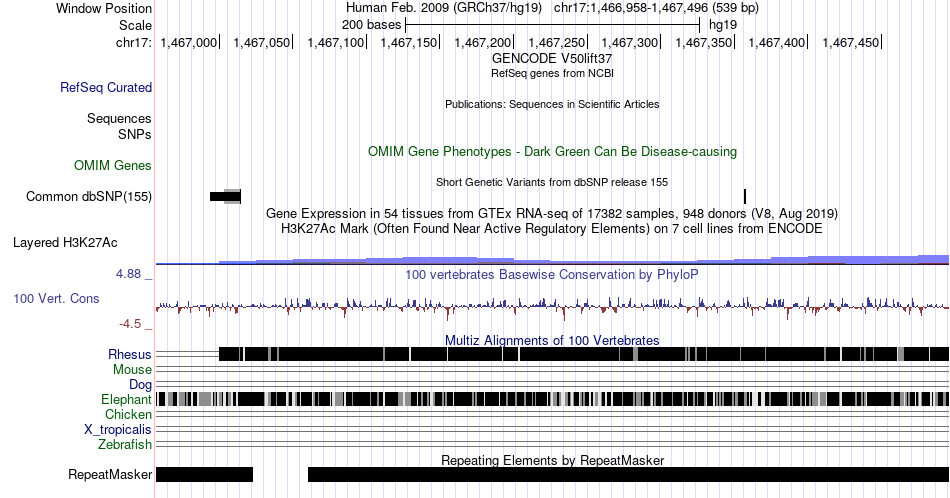Click the 200 bases scale bar
The height and width of the screenshot is (498, 950).
pos(553,25)
